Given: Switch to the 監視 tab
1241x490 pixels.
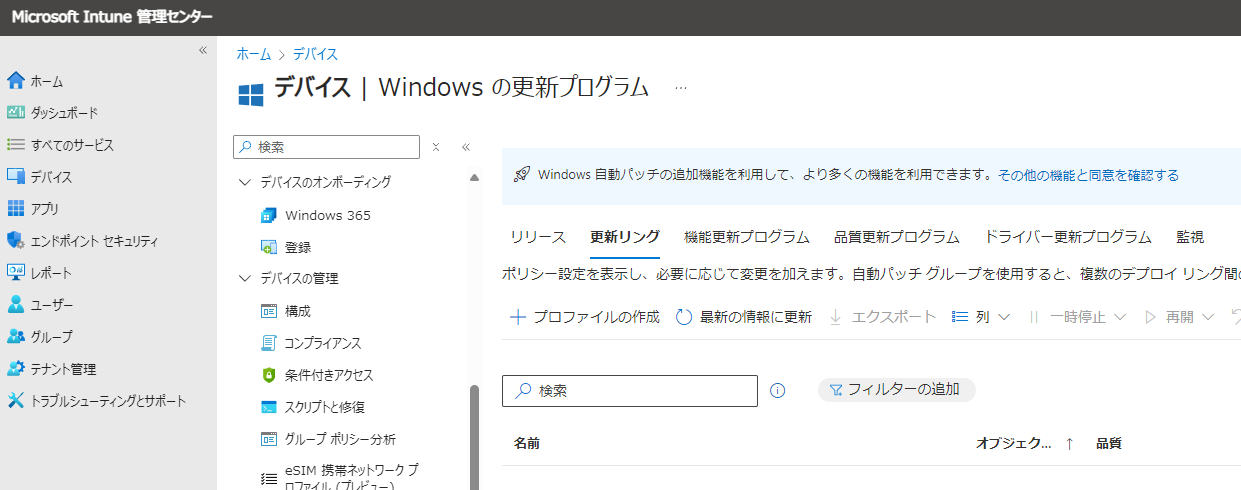Looking at the screenshot, I should 1190,237.
